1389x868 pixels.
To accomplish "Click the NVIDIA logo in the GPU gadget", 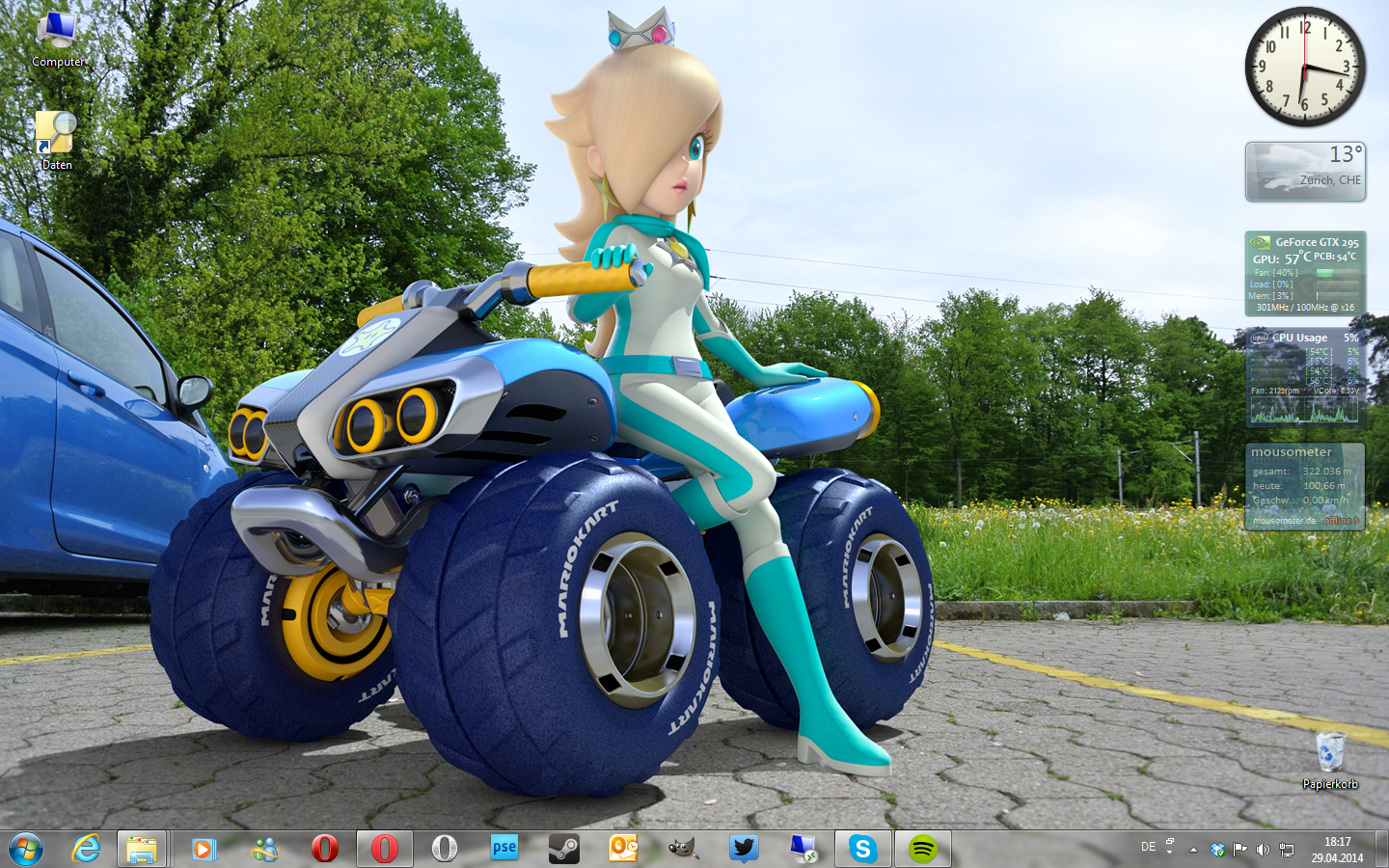I will [x=1260, y=242].
